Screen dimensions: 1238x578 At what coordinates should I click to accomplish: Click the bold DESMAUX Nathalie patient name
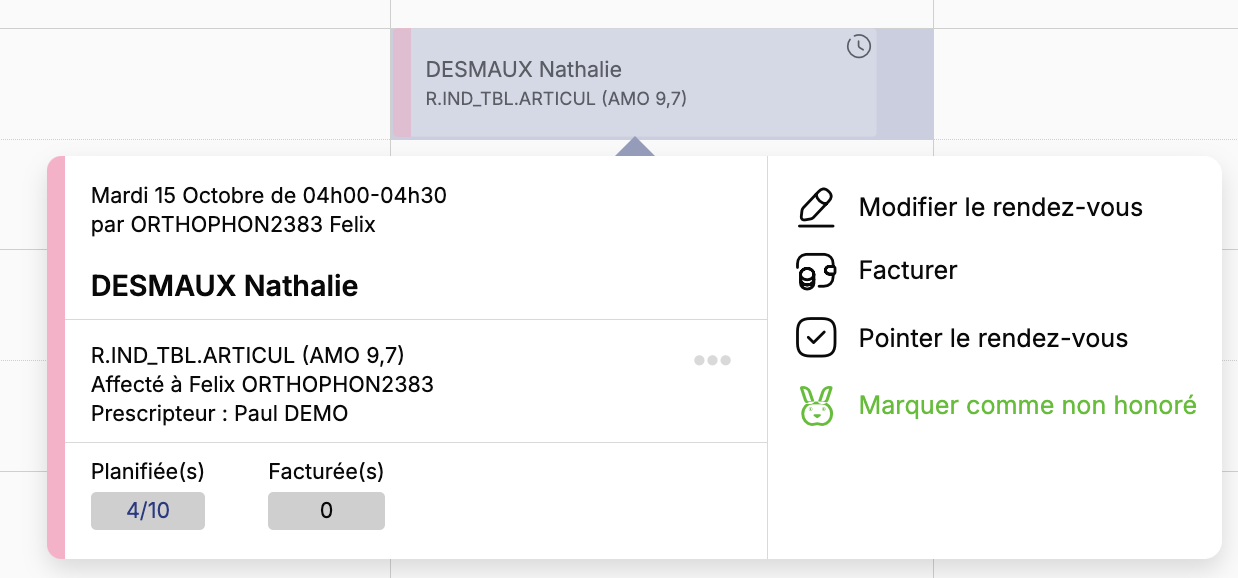click(x=224, y=286)
